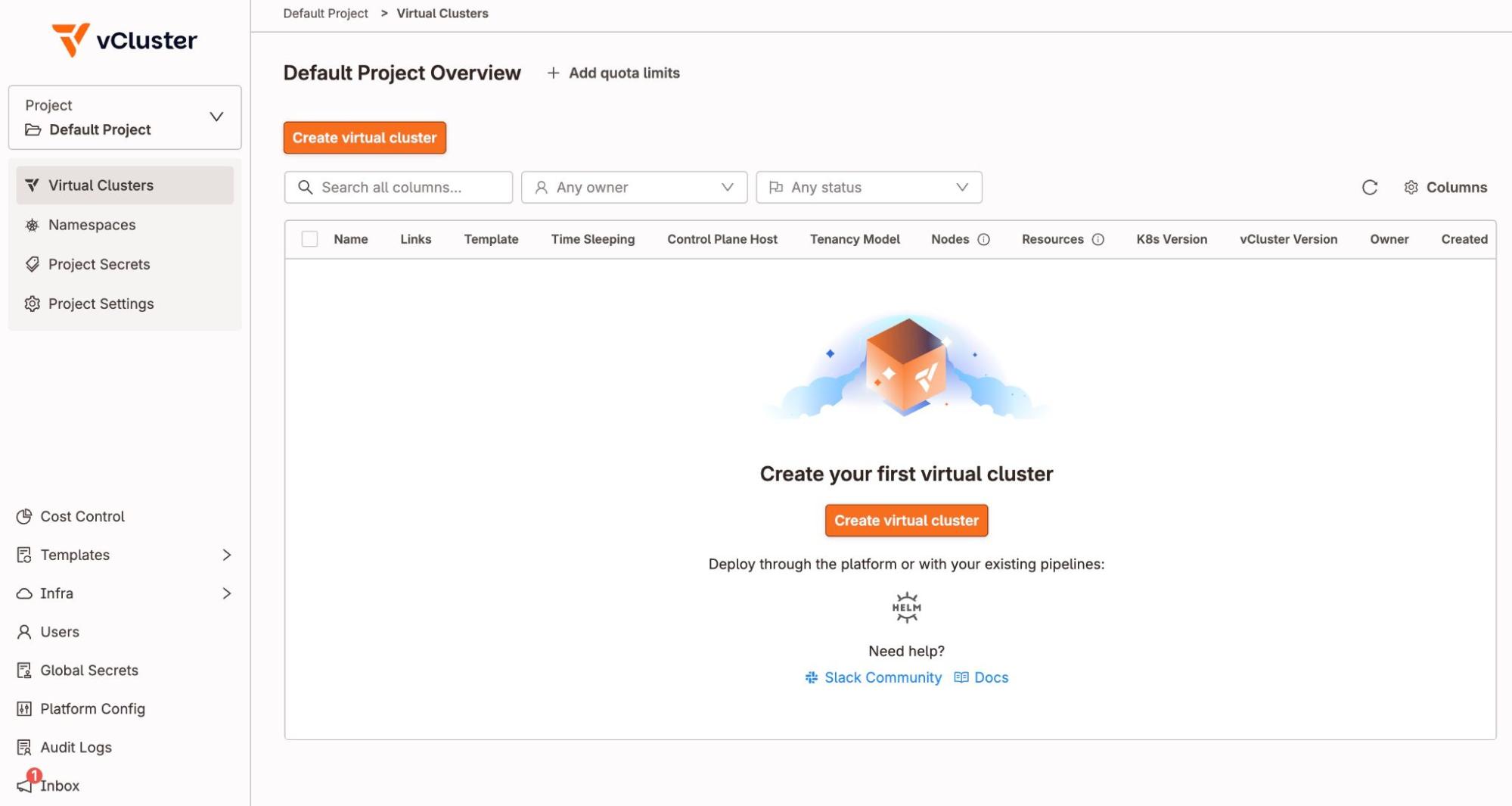Viewport: 1512px width, 806px height.
Task: Open the Slack Community link
Action: point(874,677)
